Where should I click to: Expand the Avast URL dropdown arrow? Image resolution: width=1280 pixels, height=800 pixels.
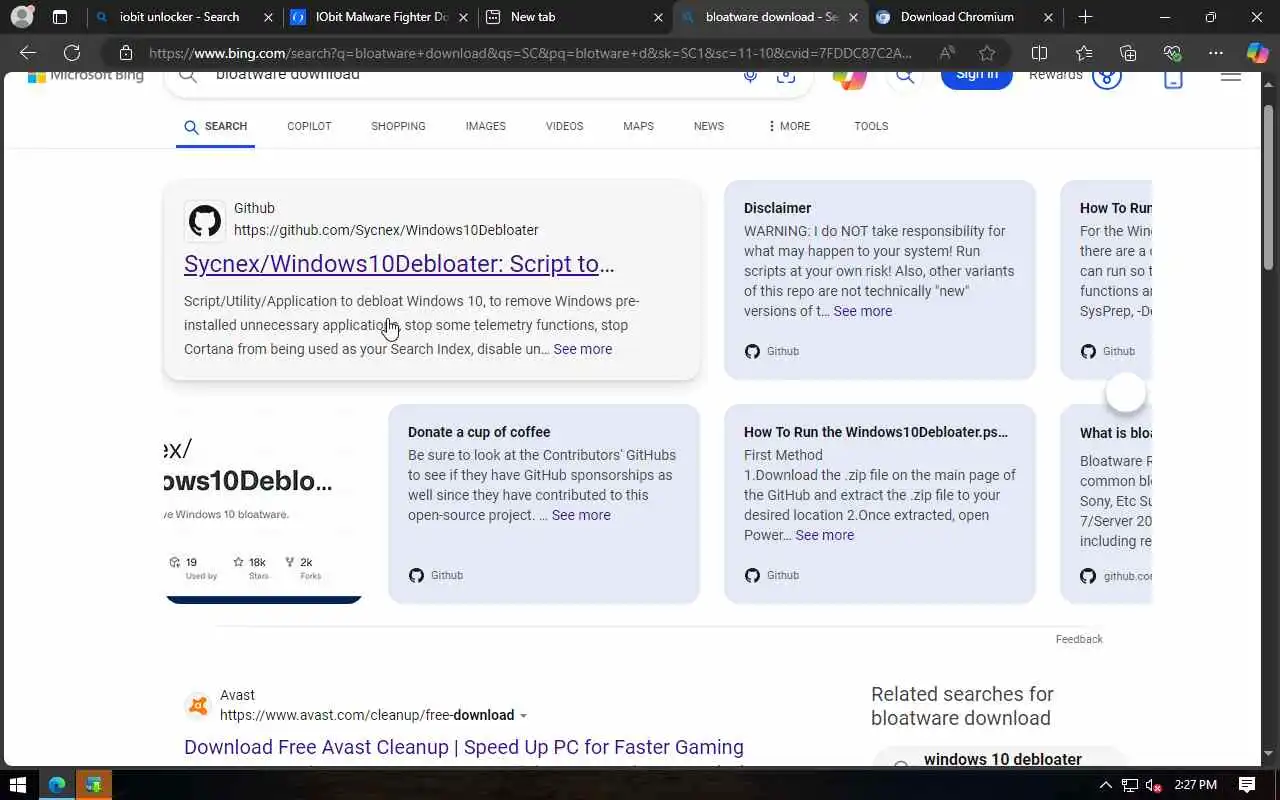[523, 716]
